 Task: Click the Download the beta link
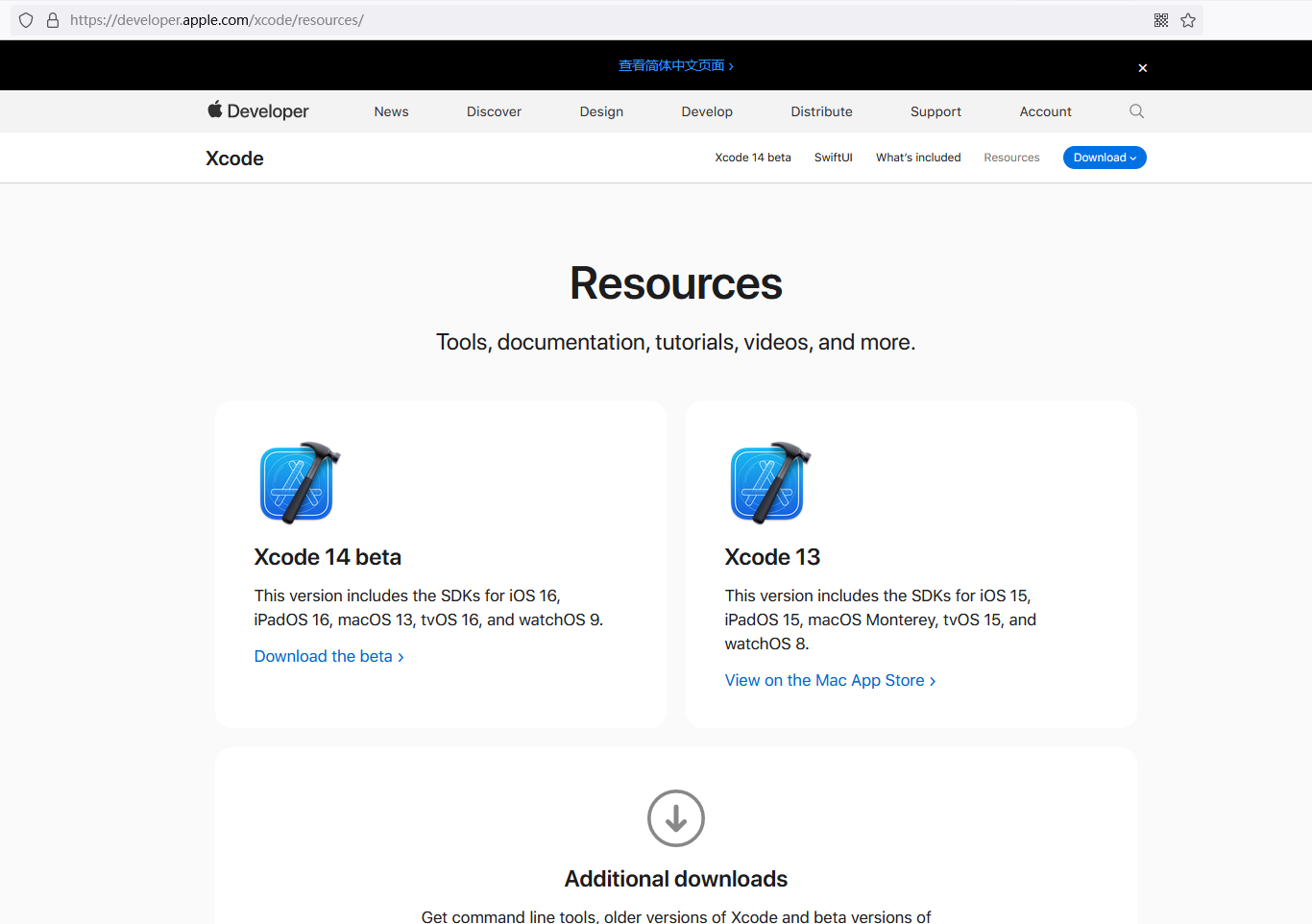pyautogui.click(x=329, y=656)
